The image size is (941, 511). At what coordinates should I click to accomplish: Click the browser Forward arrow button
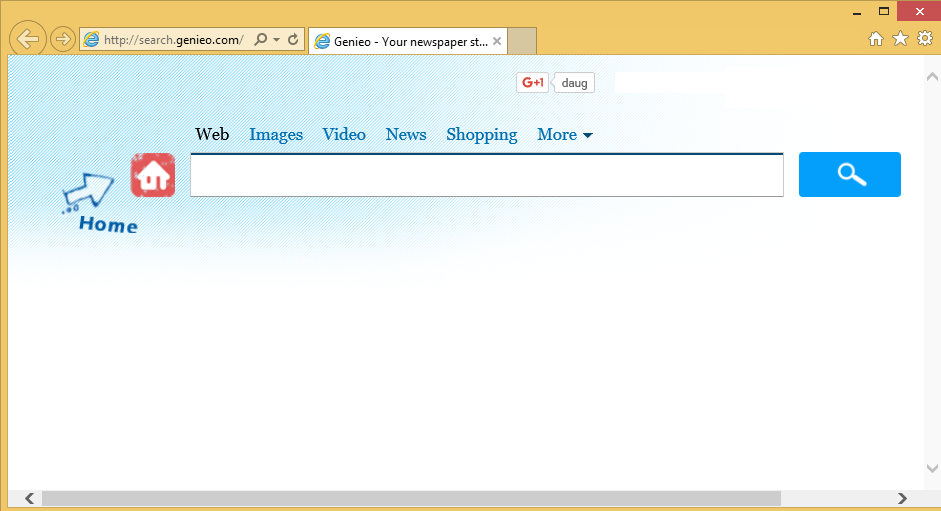click(62, 40)
